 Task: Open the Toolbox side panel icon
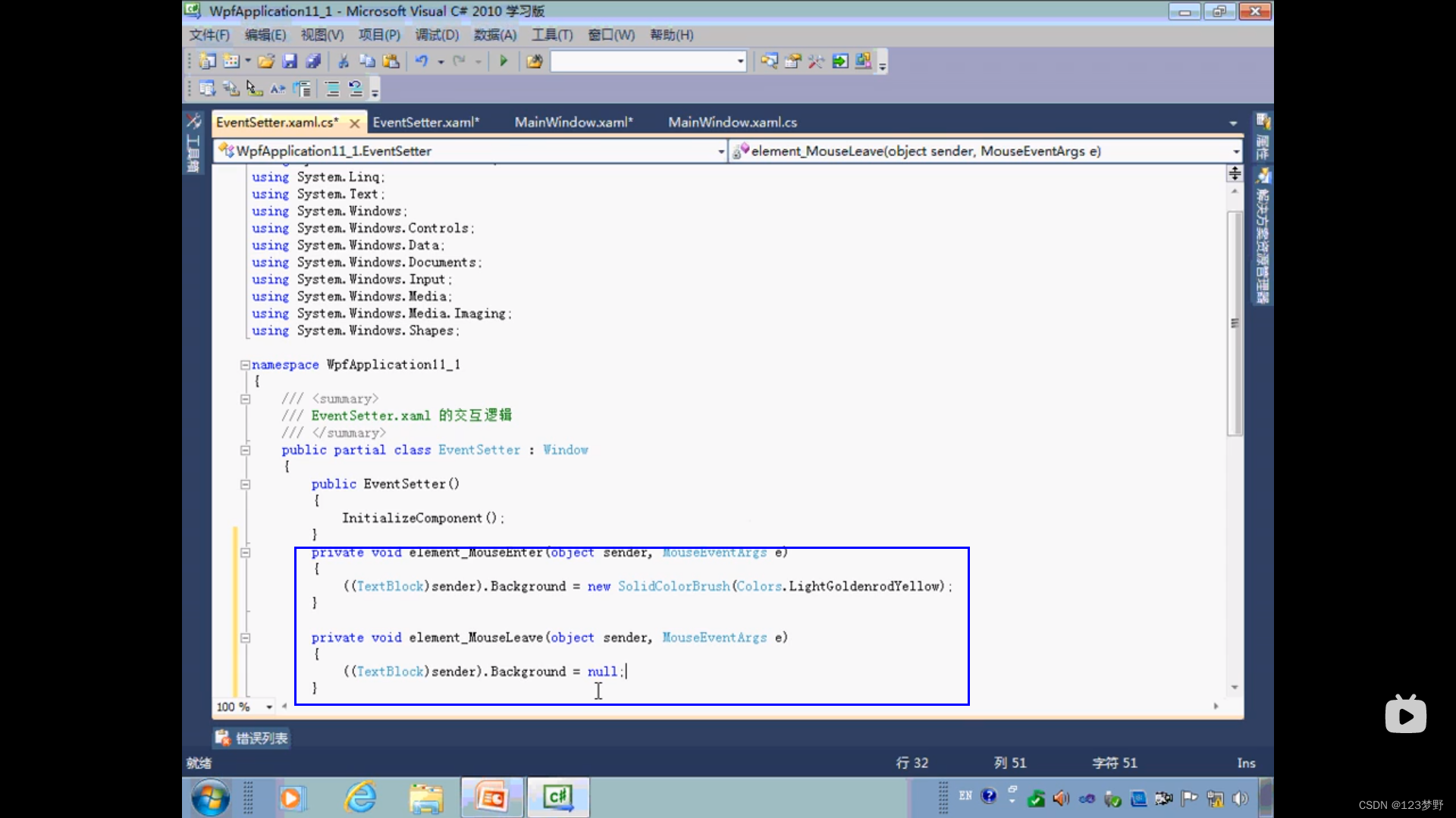point(193,143)
